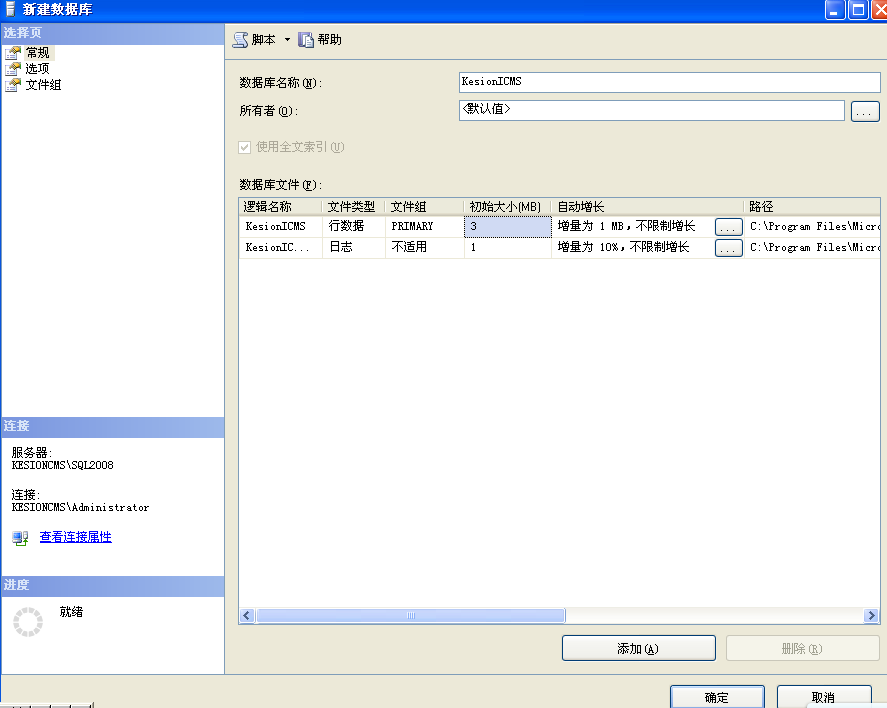Image resolution: width=887 pixels, height=708 pixels.
Task: Click the 新建数据库 title bar icon
Action: [8, 9]
